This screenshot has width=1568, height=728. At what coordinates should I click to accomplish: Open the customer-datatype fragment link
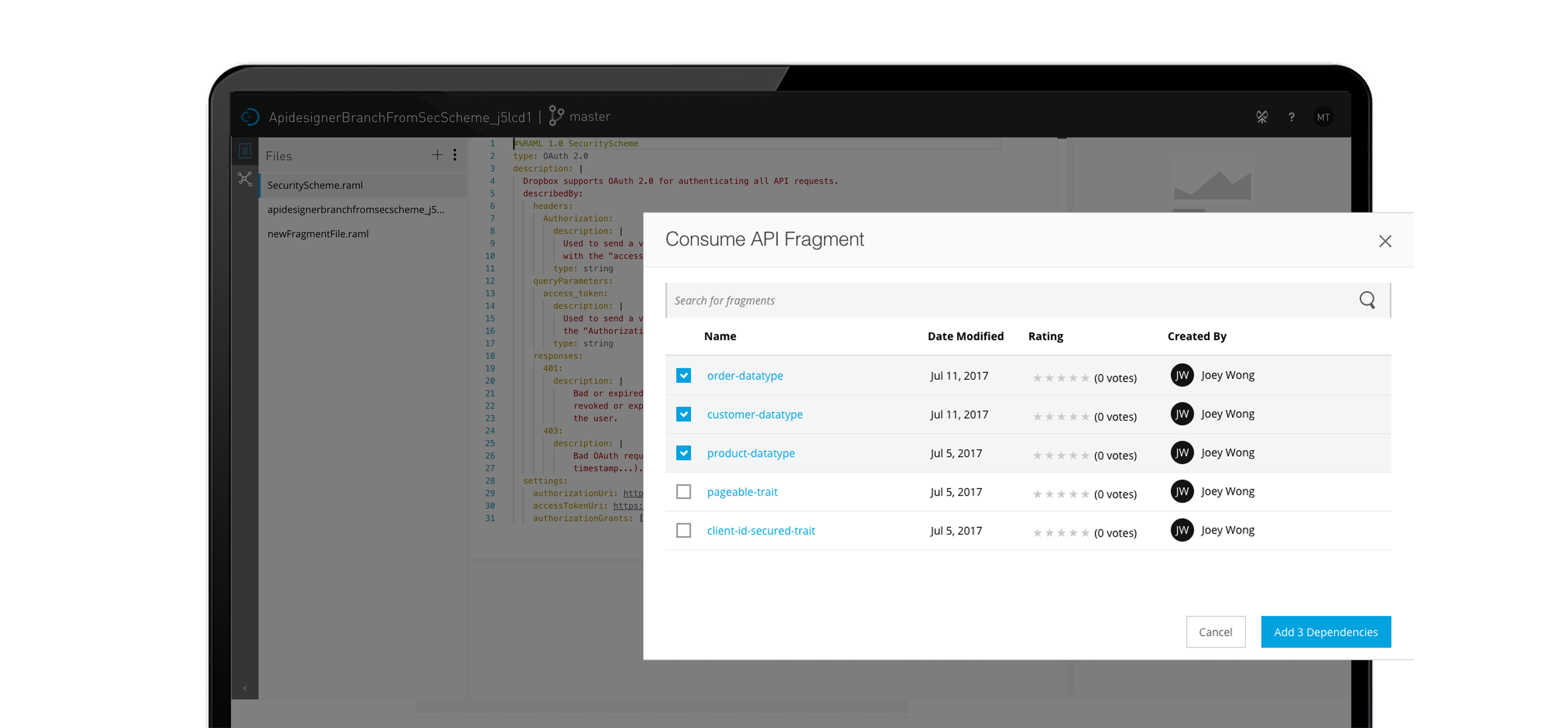[x=754, y=415]
